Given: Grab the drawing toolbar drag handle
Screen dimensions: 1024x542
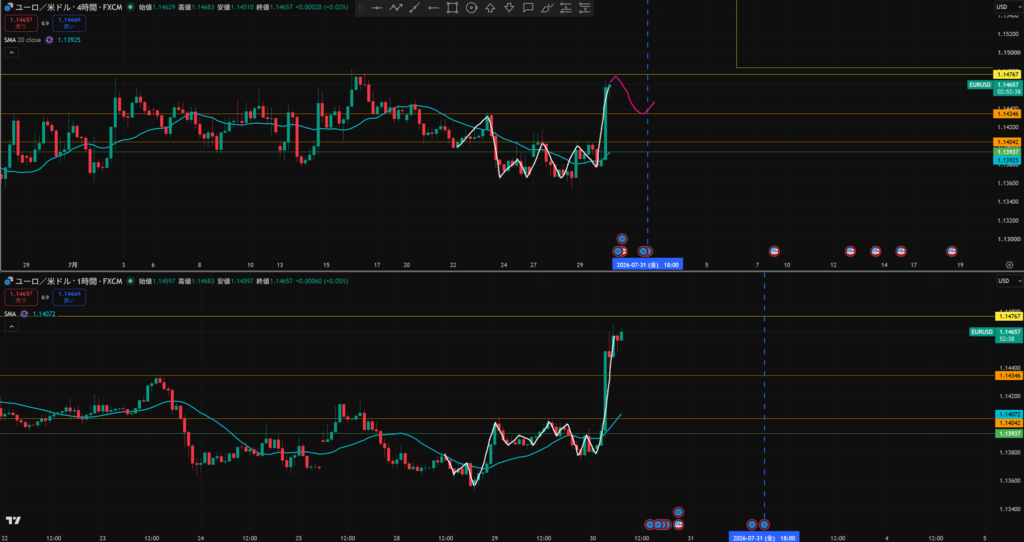Looking at the screenshot, I should coord(361,8).
